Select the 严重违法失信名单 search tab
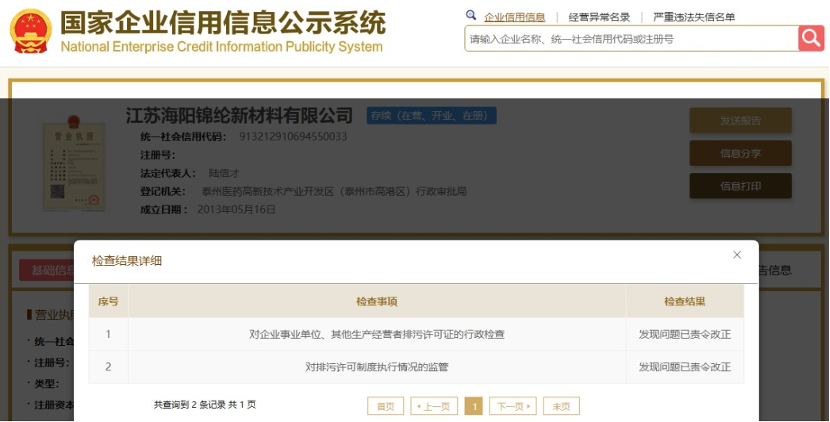830x422 pixels. [x=694, y=17]
